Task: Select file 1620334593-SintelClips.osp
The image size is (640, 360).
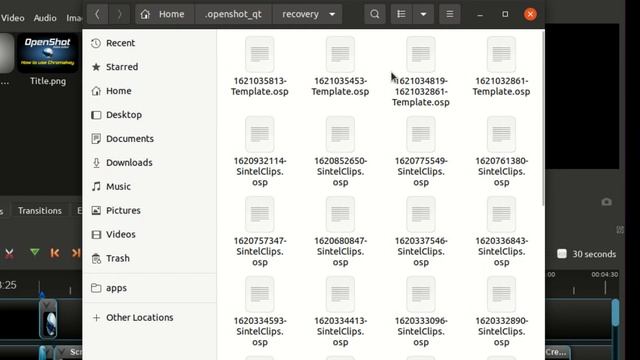Action: [x=260, y=312]
